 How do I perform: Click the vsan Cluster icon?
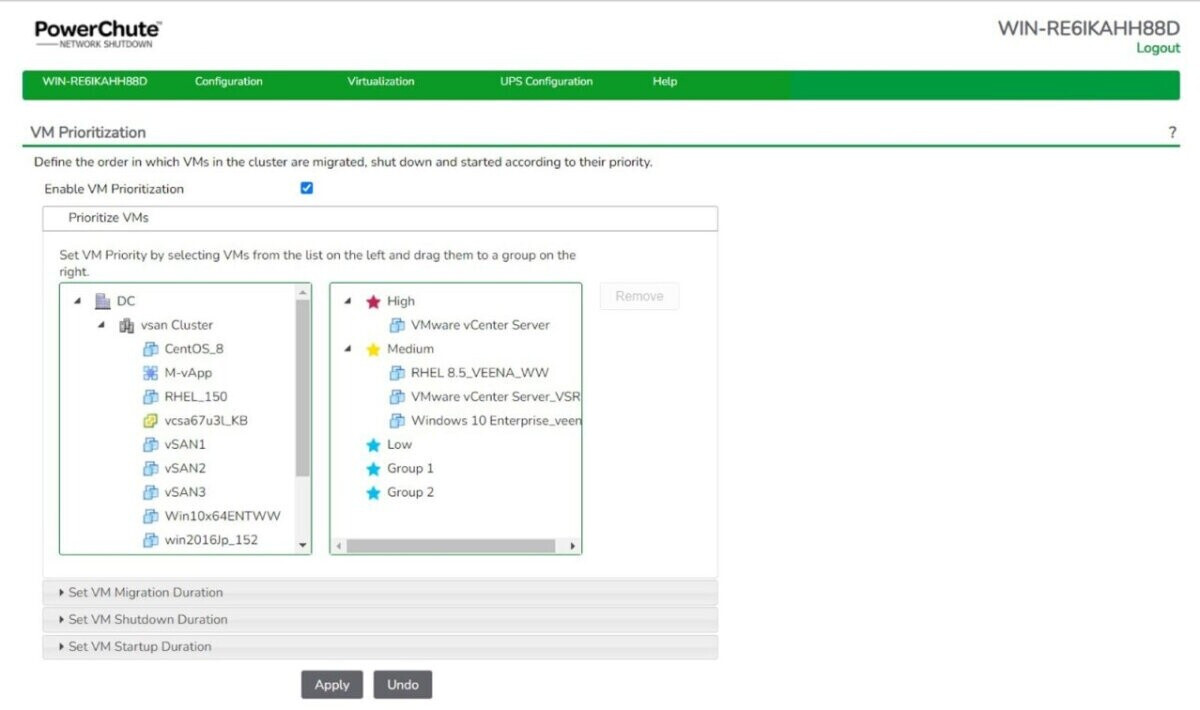[127, 325]
